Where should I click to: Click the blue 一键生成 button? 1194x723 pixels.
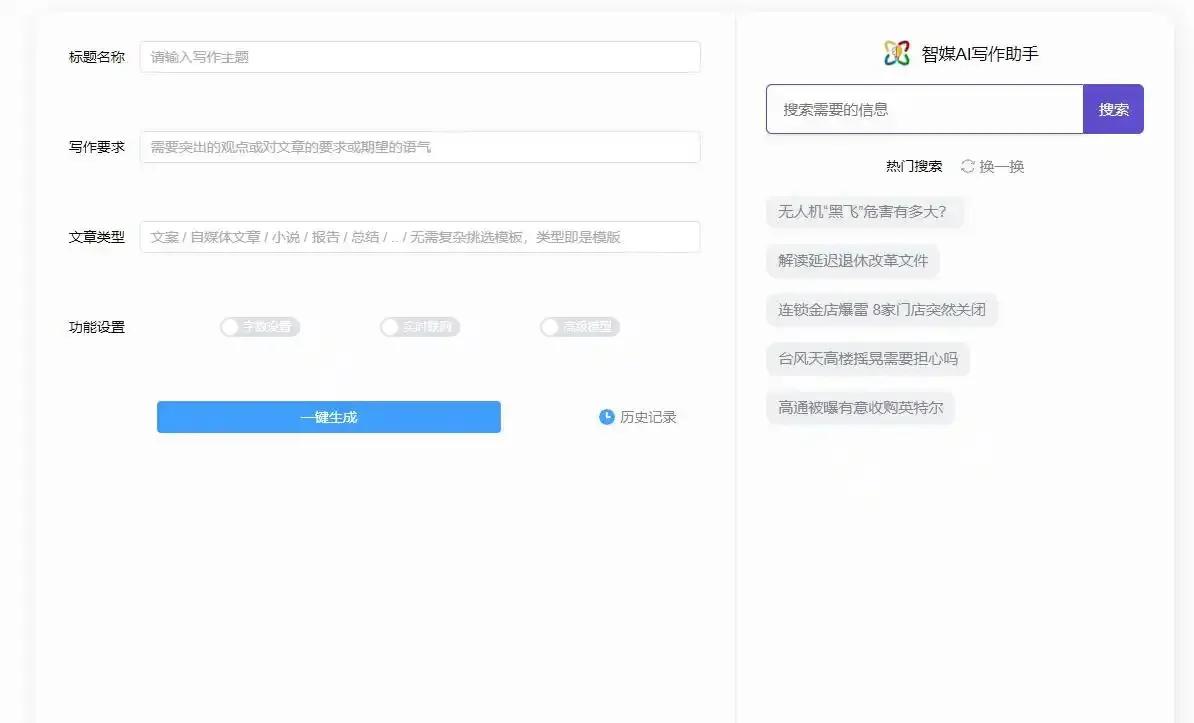328,417
